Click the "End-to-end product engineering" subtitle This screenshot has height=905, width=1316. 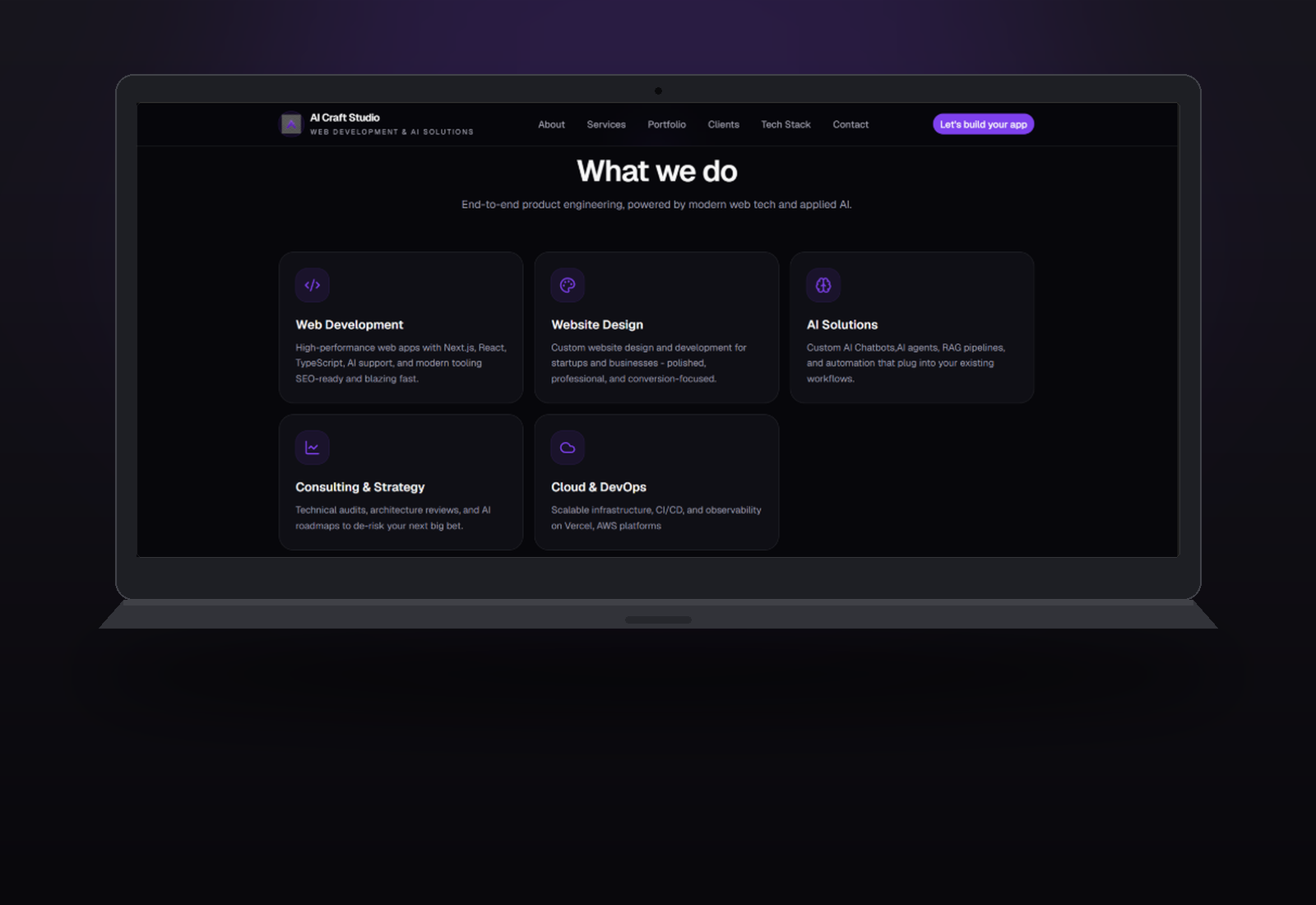(656, 205)
